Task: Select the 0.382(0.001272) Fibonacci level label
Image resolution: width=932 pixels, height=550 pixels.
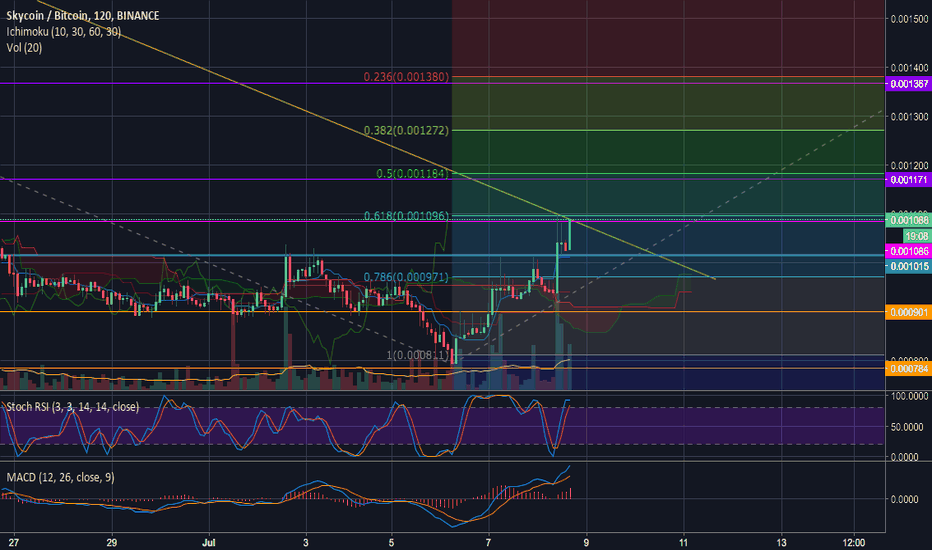Action: pos(407,130)
